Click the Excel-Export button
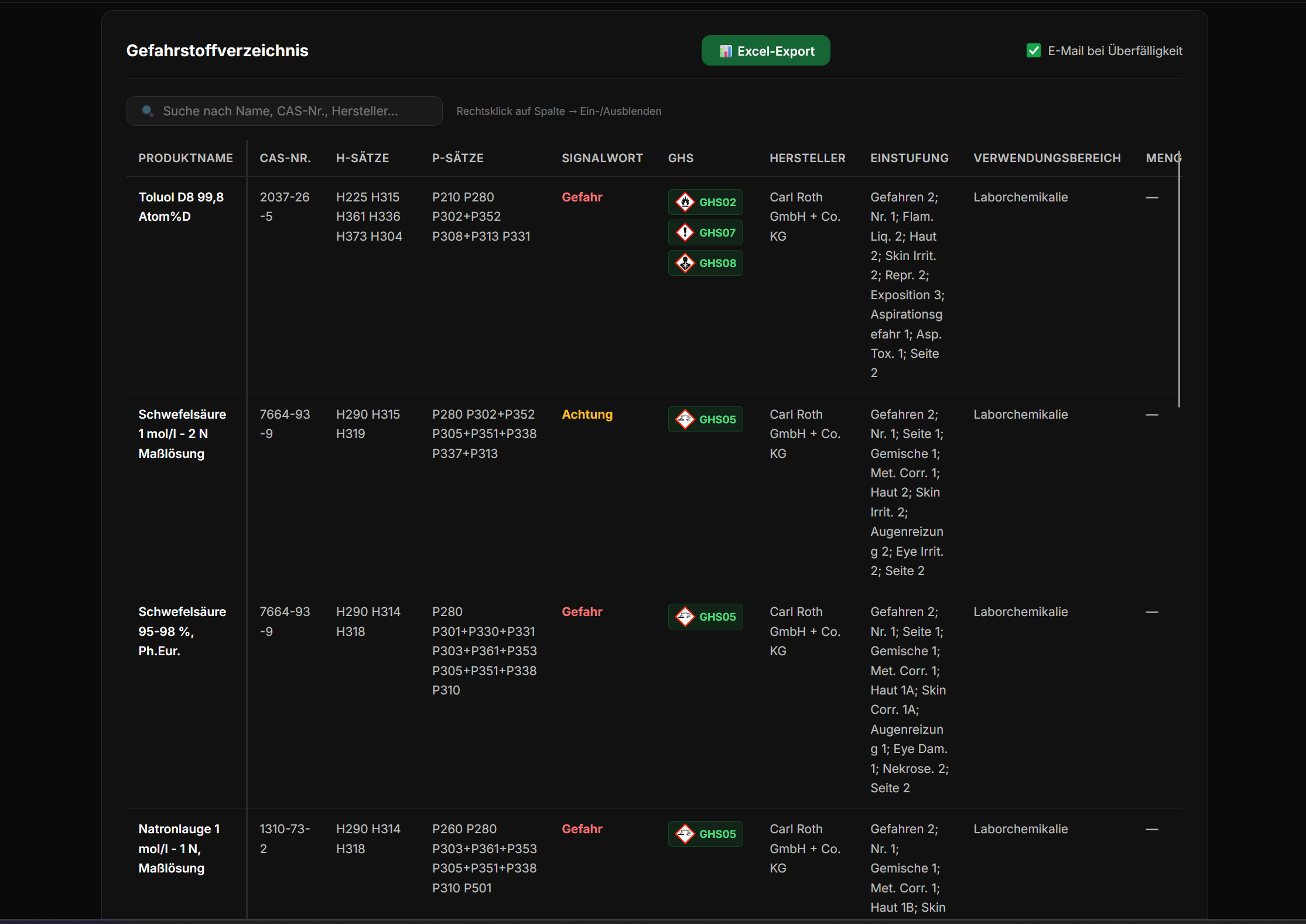This screenshot has width=1306, height=924. pyautogui.click(x=765, y=51)
